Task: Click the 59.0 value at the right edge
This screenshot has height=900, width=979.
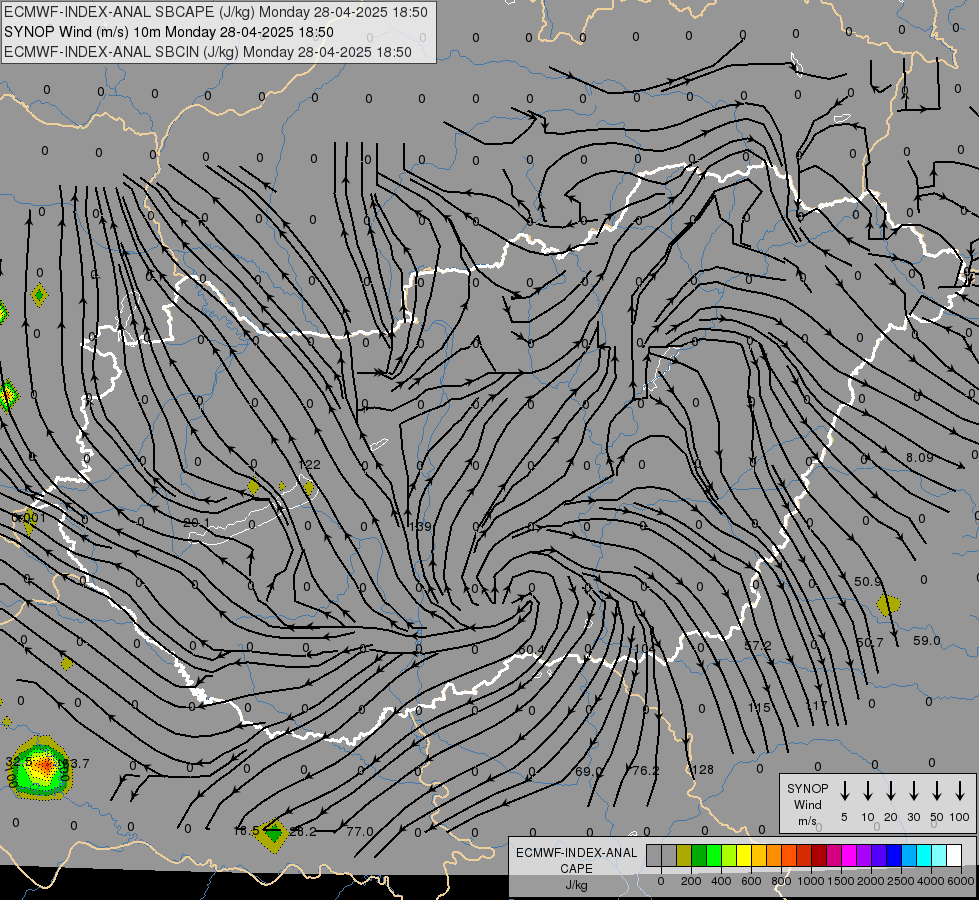Action: [927, 640]
